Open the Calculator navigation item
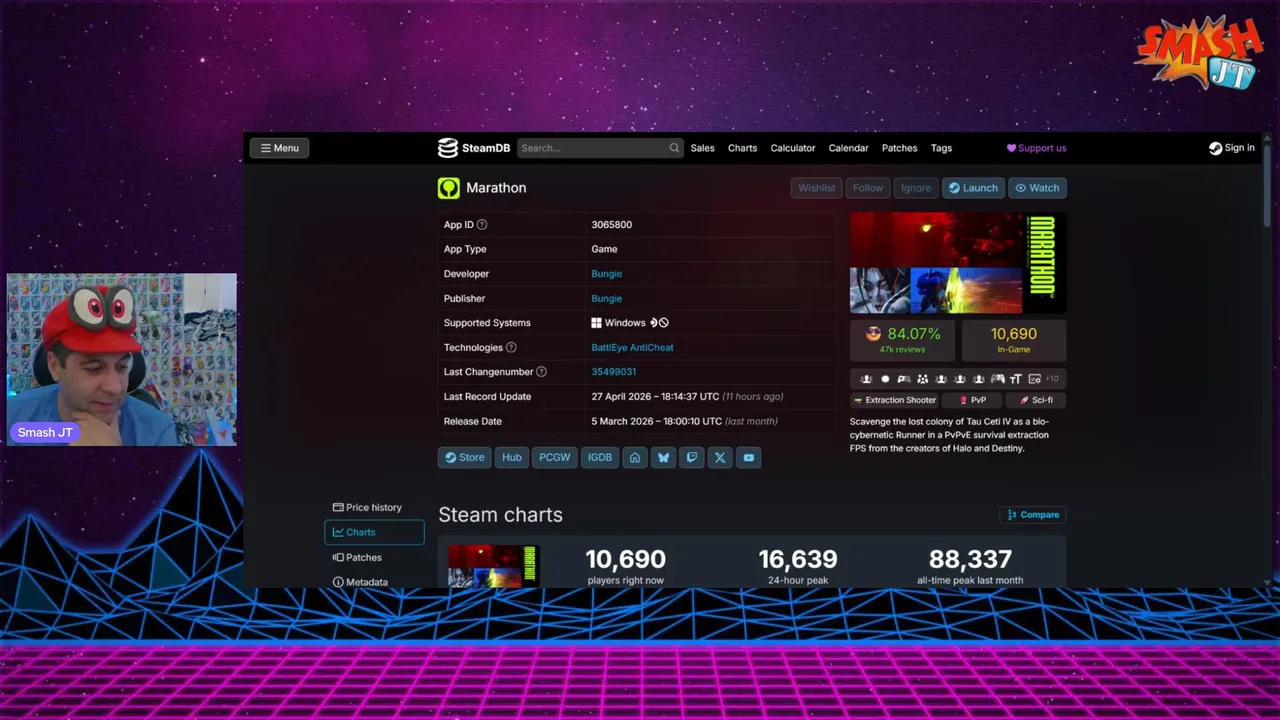1280x720 pixels. pyautogui.click(x=792, y=148)
